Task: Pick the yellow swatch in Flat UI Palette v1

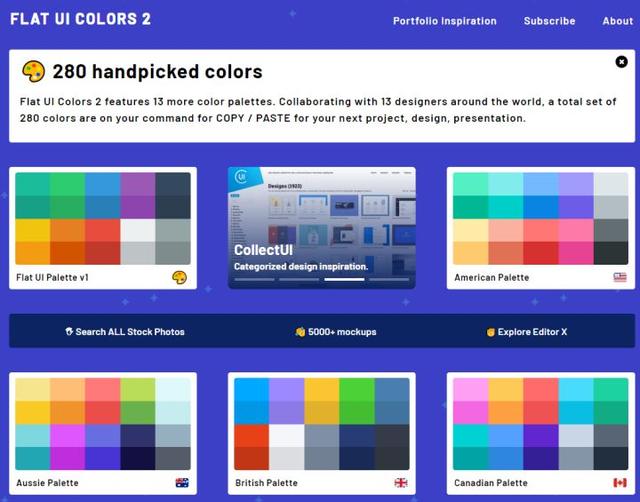Action: (33, 230)
